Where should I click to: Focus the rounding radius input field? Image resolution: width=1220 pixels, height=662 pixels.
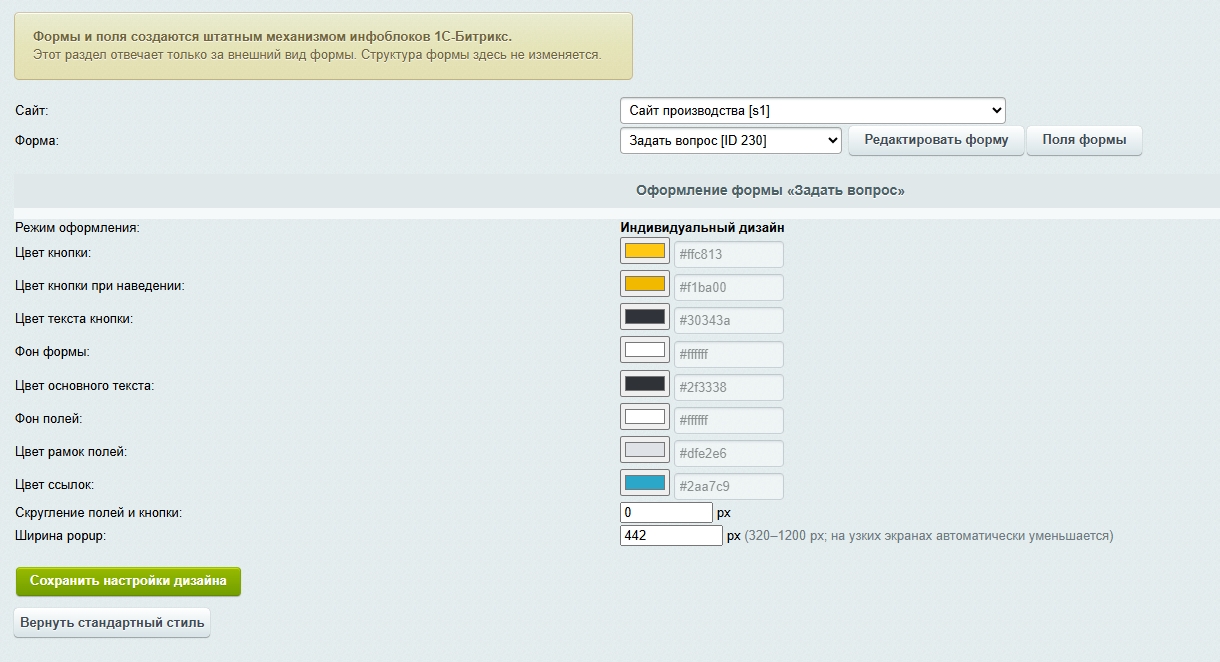coord(667,513)
